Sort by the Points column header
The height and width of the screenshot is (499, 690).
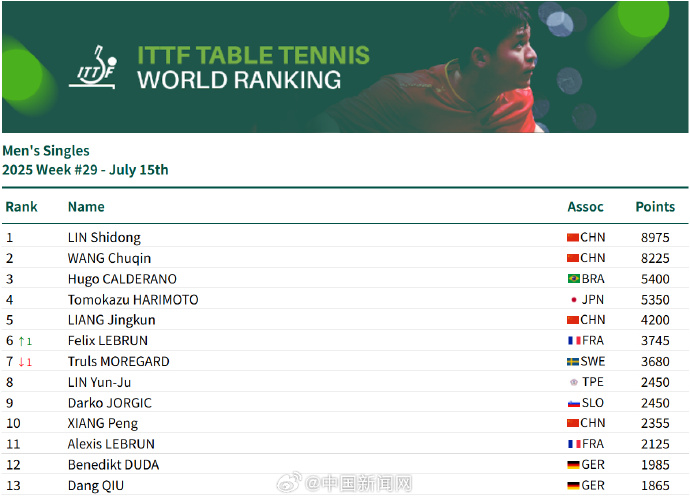pos(655,207)
